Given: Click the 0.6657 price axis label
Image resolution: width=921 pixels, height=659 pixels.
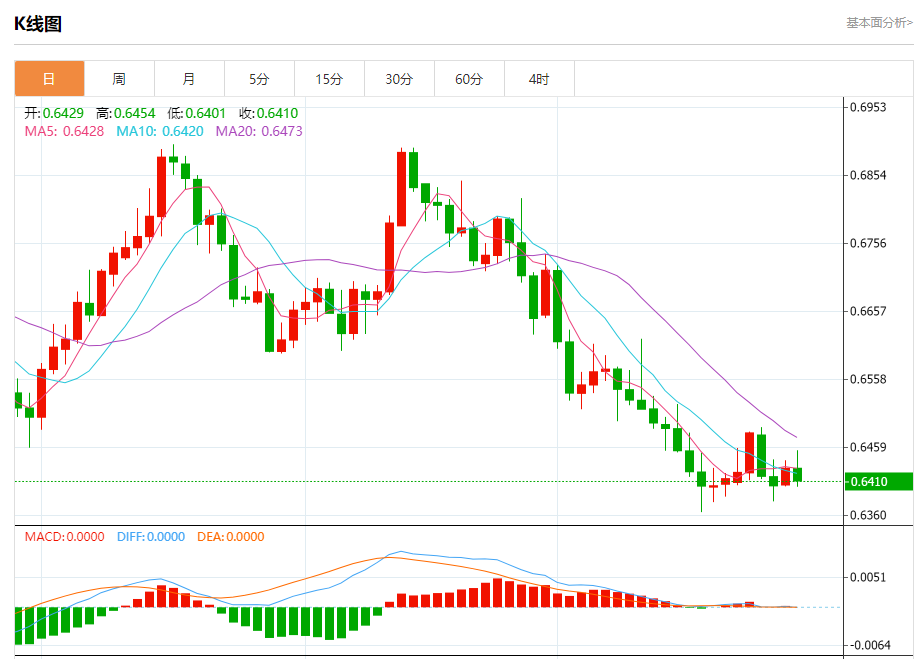Looking at the screenshot, I should [868, 311].
